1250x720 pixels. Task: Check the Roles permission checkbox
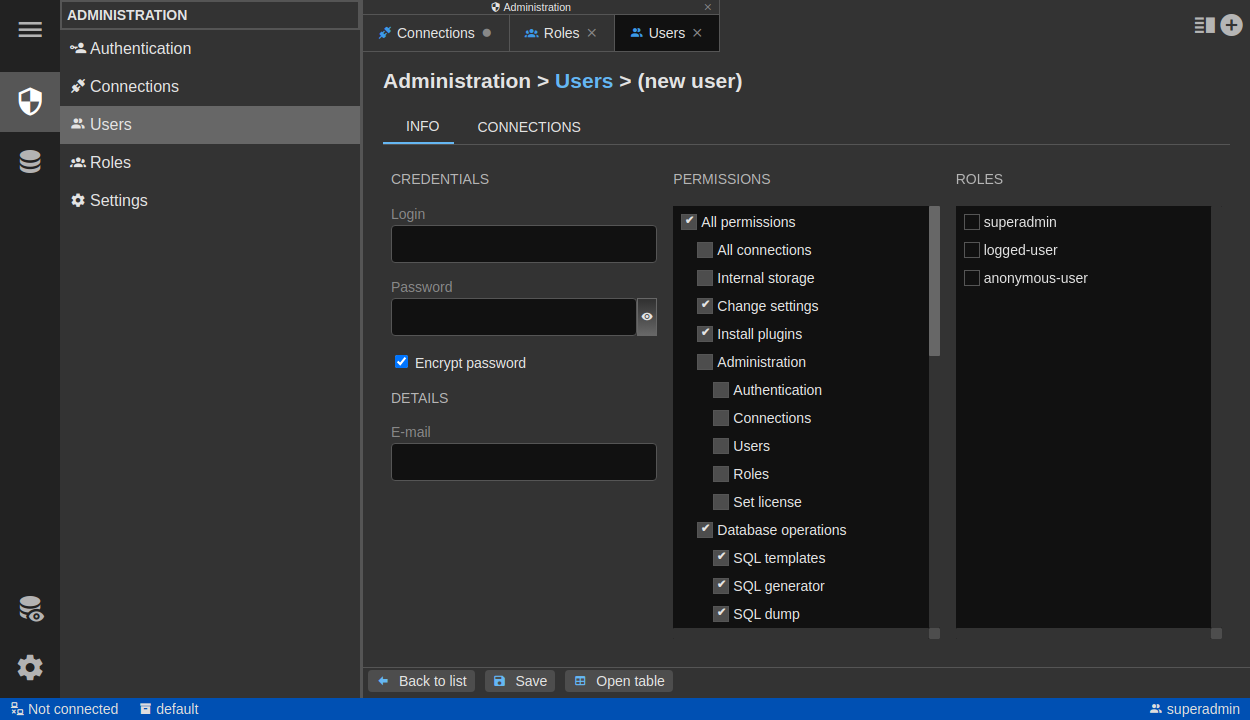721,474
